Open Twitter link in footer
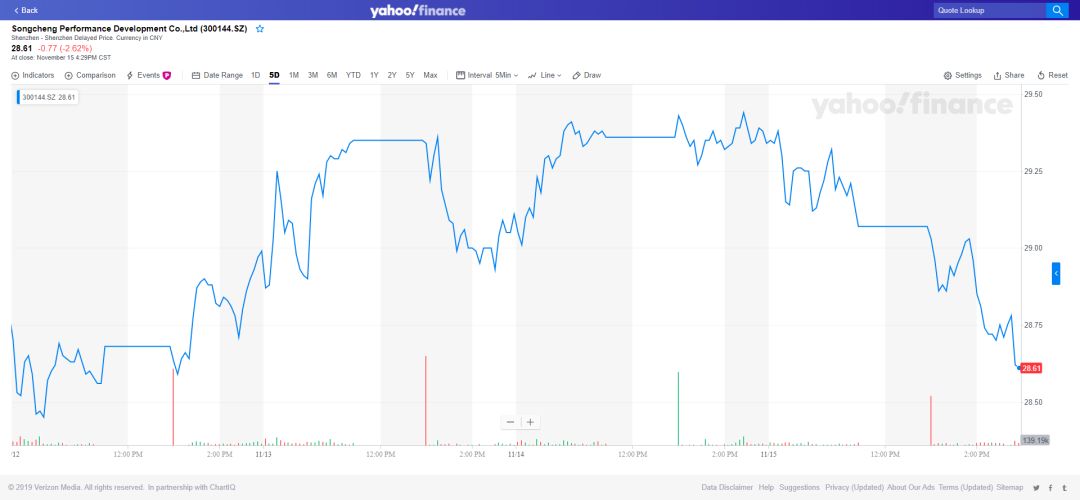1080x500 pixels. [x=1036, y=488]
